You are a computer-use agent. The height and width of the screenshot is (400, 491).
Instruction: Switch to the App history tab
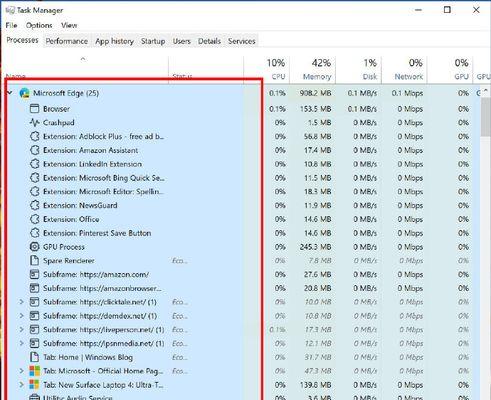(114, 41)
